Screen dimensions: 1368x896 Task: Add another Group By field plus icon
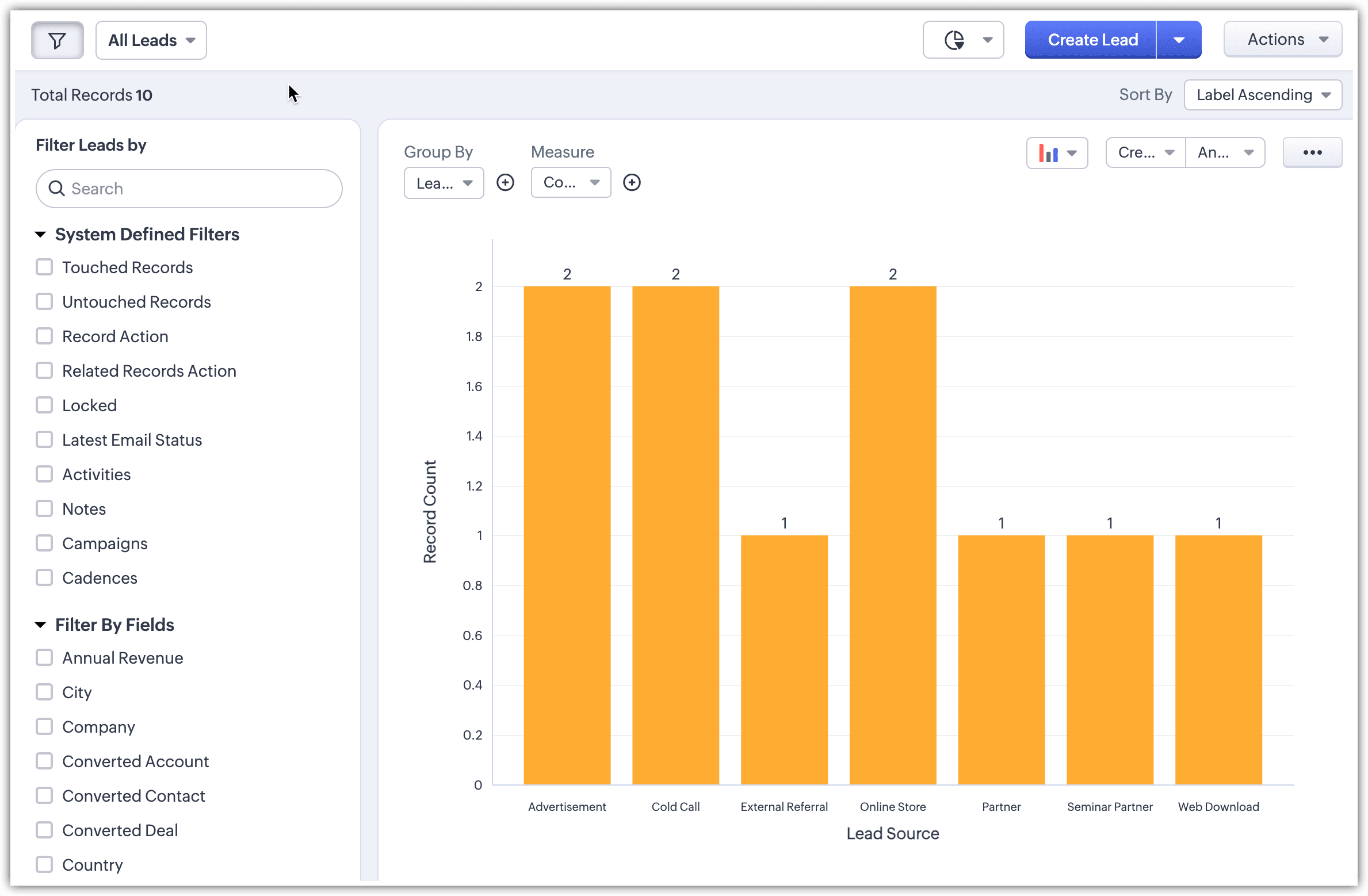point(505,183)
